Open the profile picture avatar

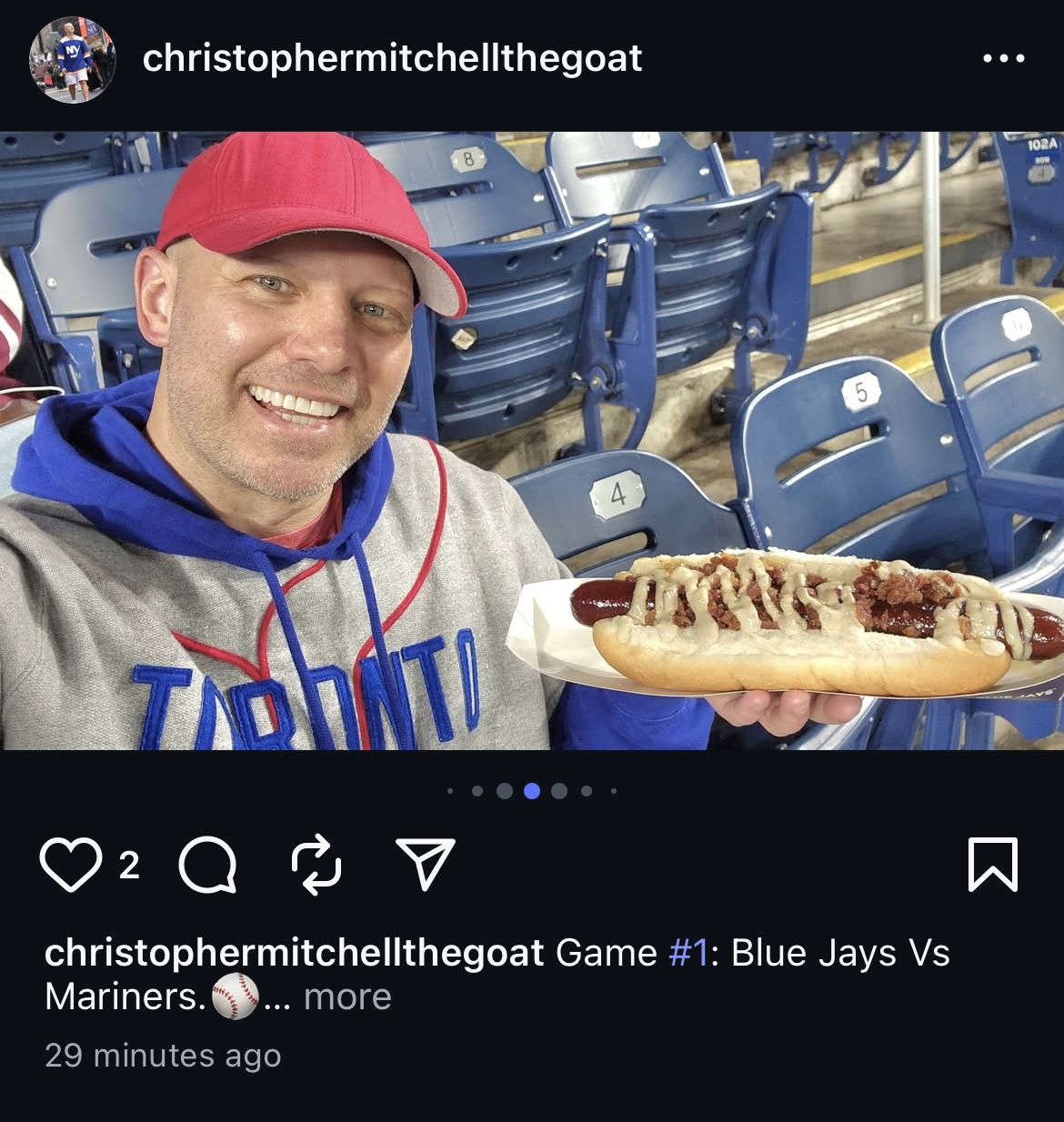(73, 59)
